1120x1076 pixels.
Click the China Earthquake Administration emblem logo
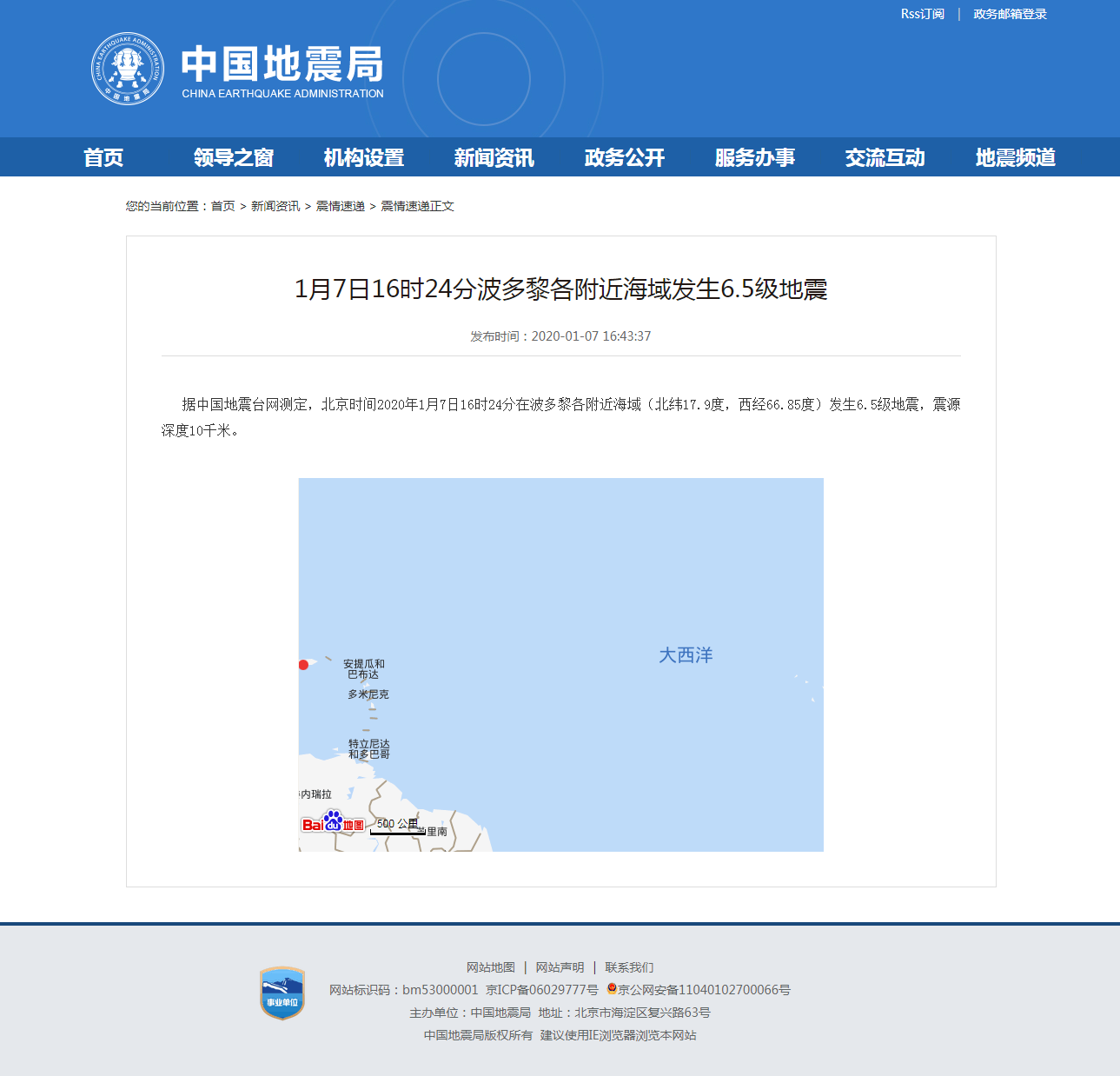(x=128, y=70)
